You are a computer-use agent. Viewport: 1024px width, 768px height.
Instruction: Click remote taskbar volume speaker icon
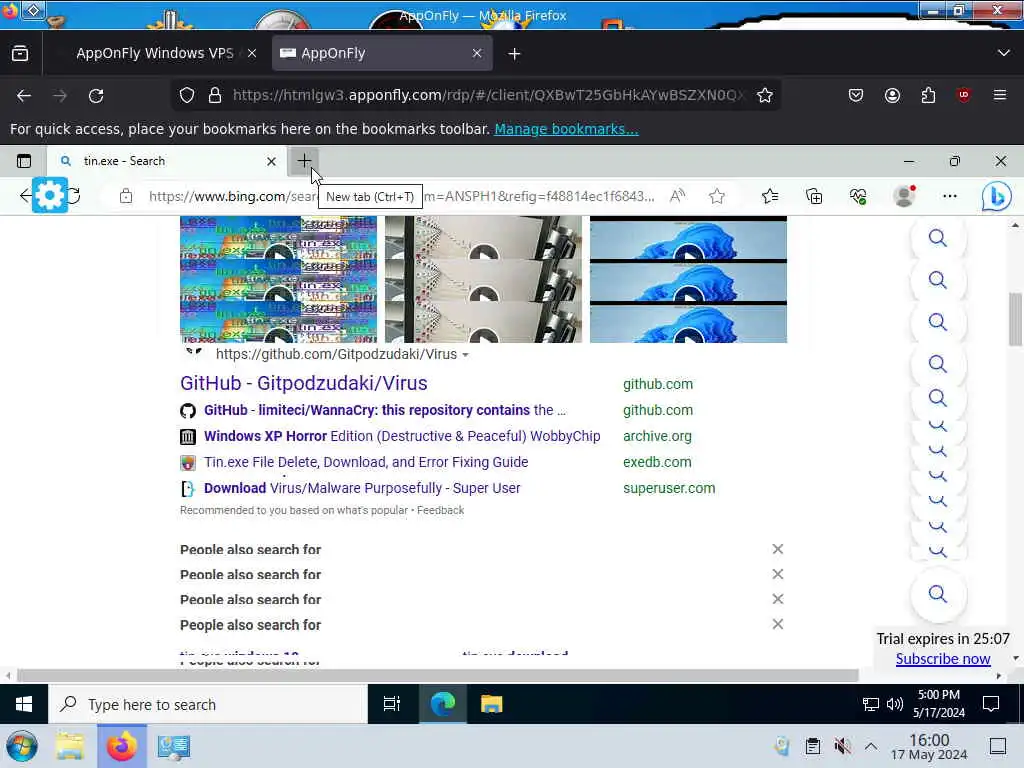click(x=895, y=704)
